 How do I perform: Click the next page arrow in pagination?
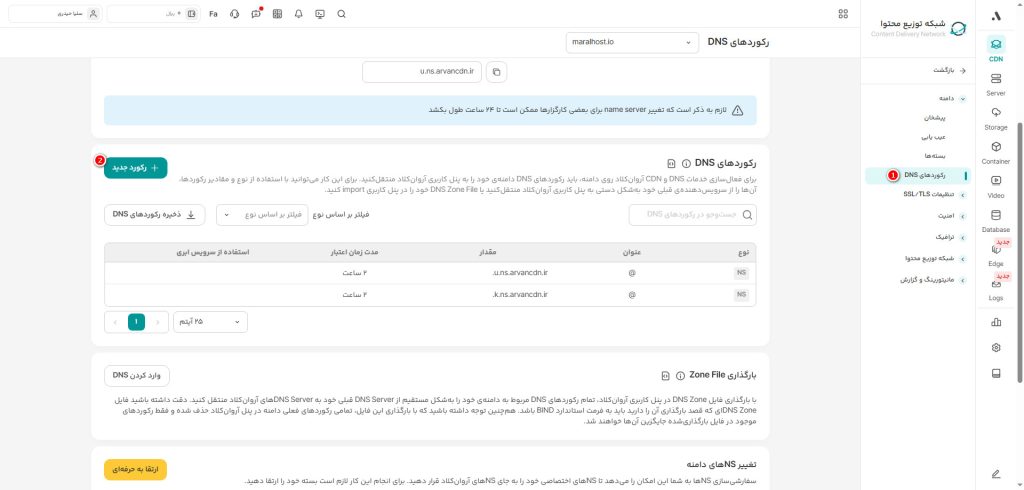point(116,321)
